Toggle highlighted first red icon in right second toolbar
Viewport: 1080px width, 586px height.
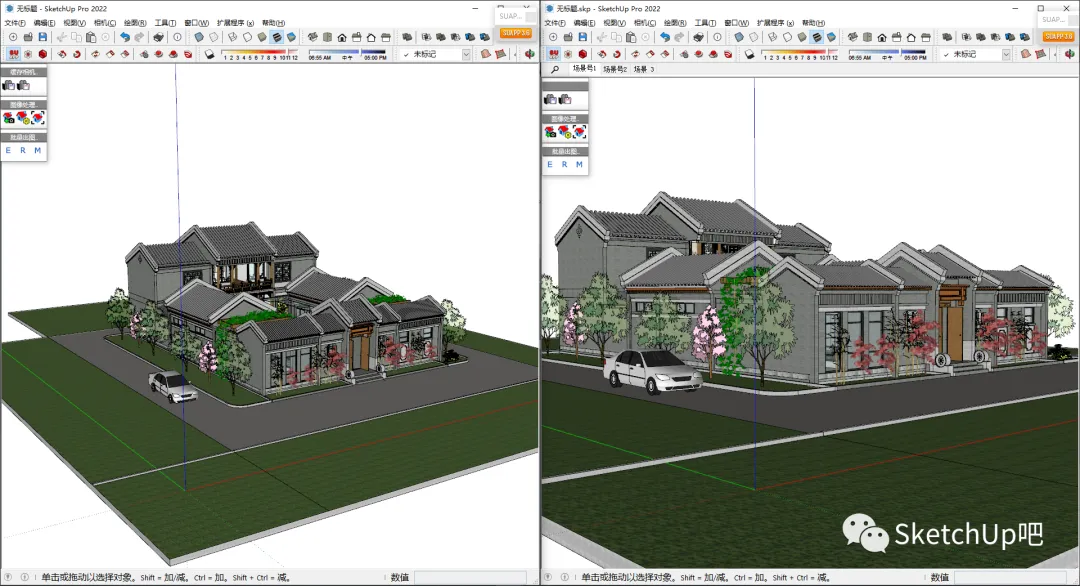pos(553,54)
